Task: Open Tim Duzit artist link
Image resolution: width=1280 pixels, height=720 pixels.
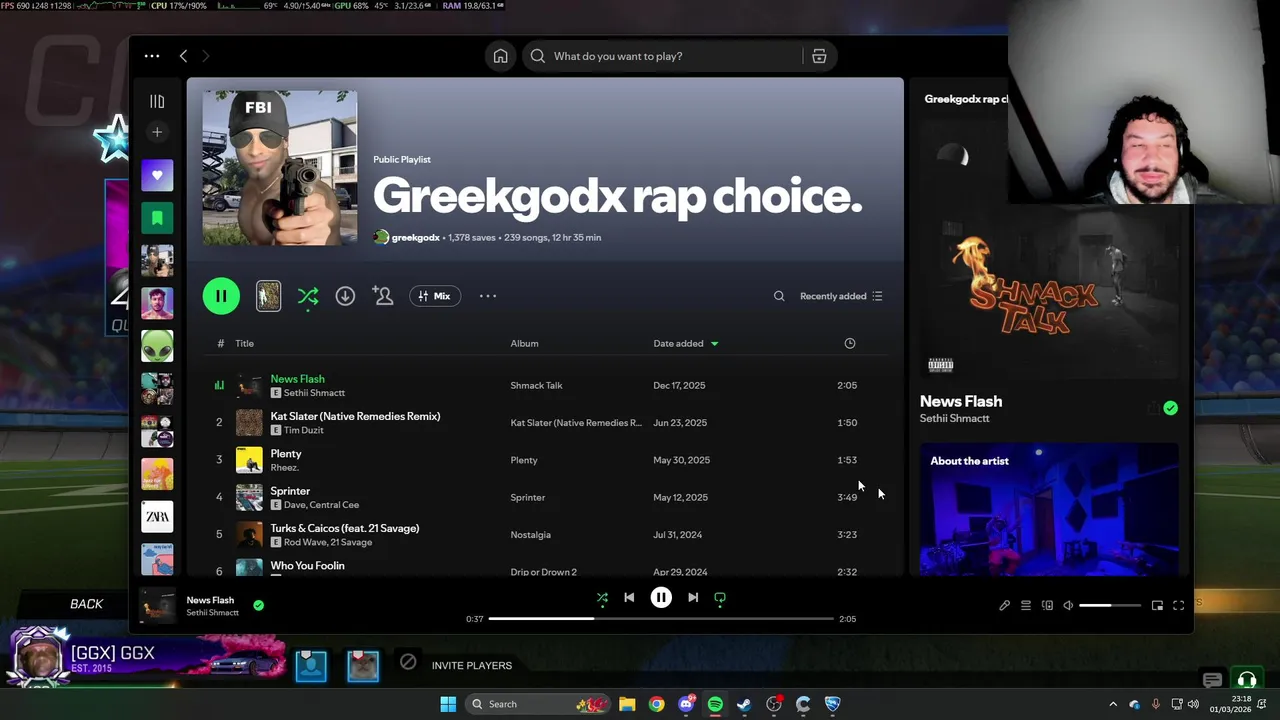Action: tap(304, 430)
